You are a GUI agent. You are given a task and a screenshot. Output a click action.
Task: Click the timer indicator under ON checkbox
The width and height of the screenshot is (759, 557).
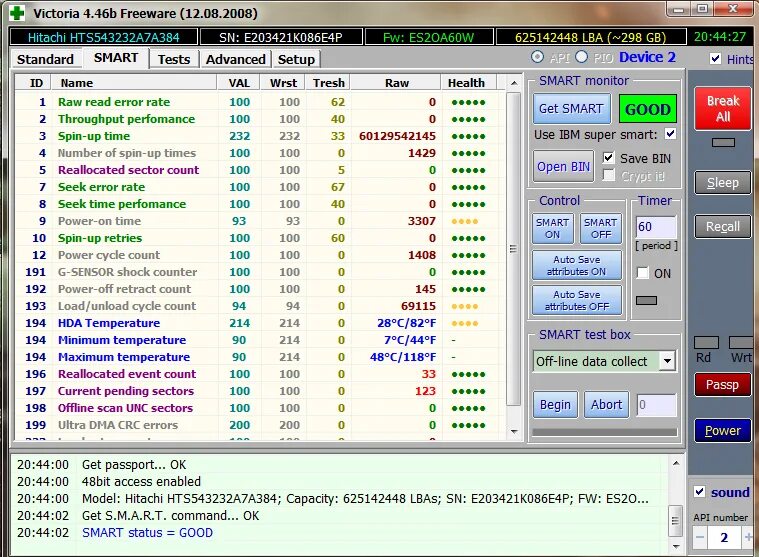pos(646,301)
